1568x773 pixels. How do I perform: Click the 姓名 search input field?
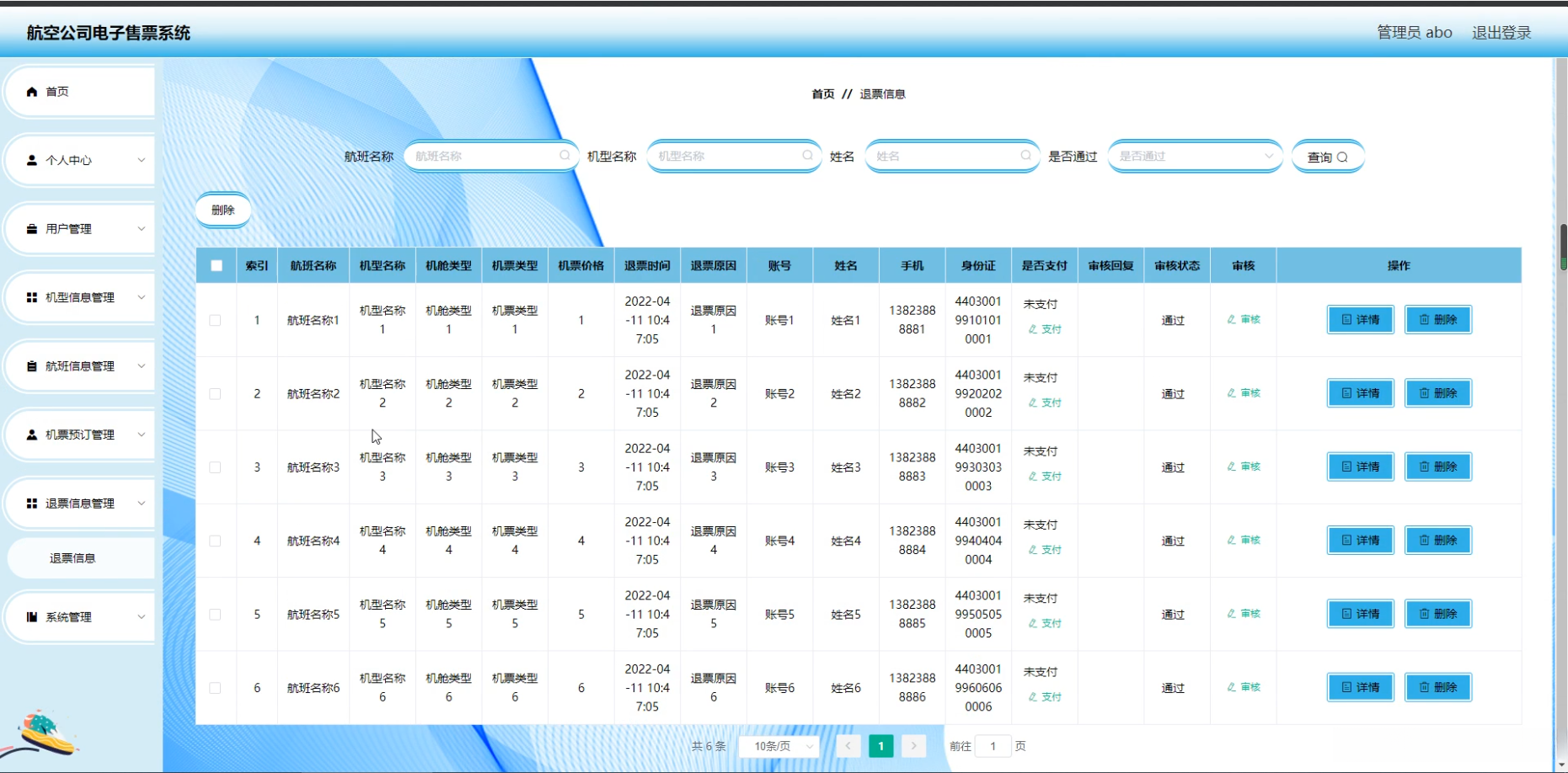click(x=944, y=157)
